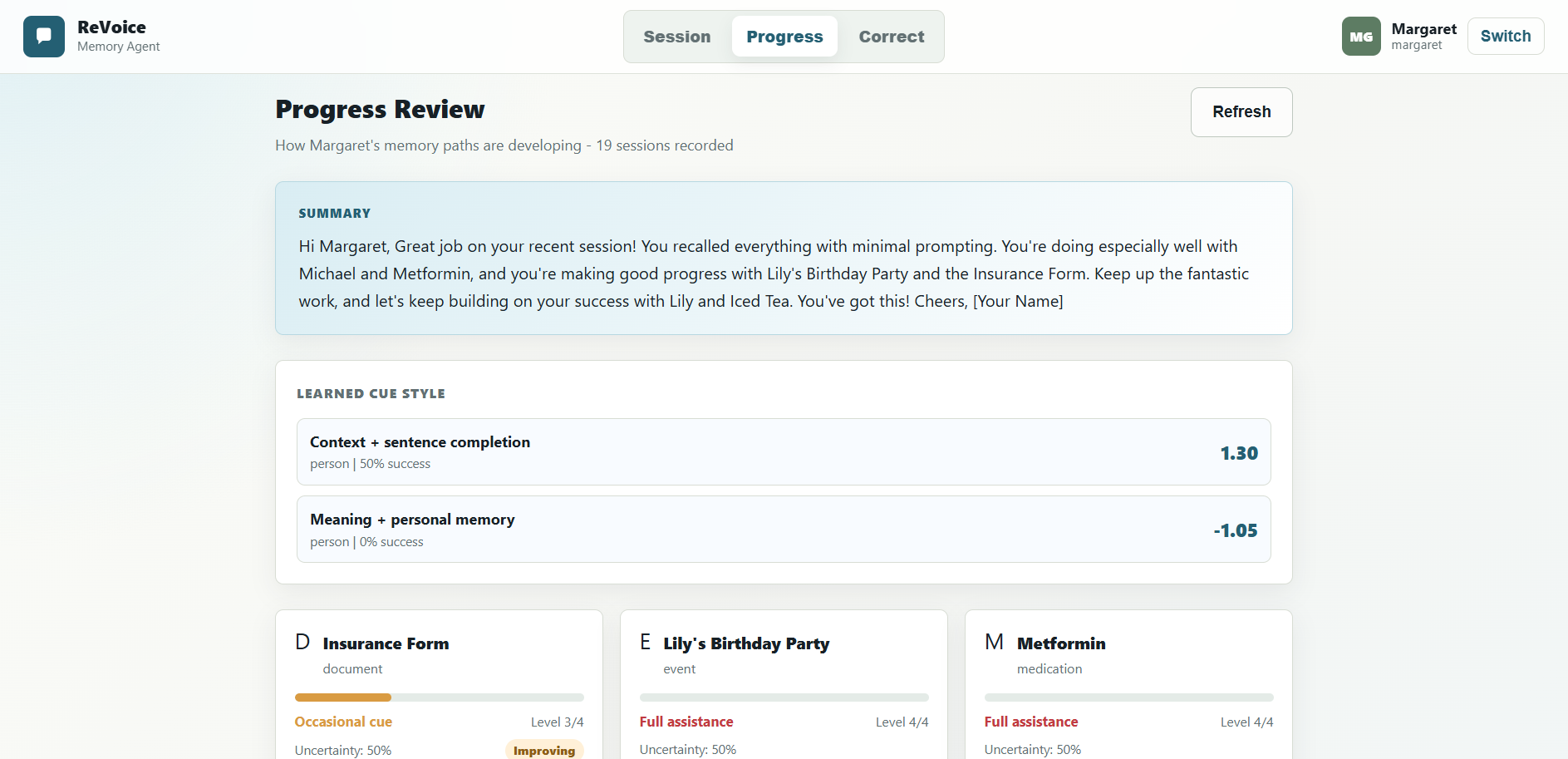Click the Metformin progress bar

pyautogui.click(x=1129, y=697)
